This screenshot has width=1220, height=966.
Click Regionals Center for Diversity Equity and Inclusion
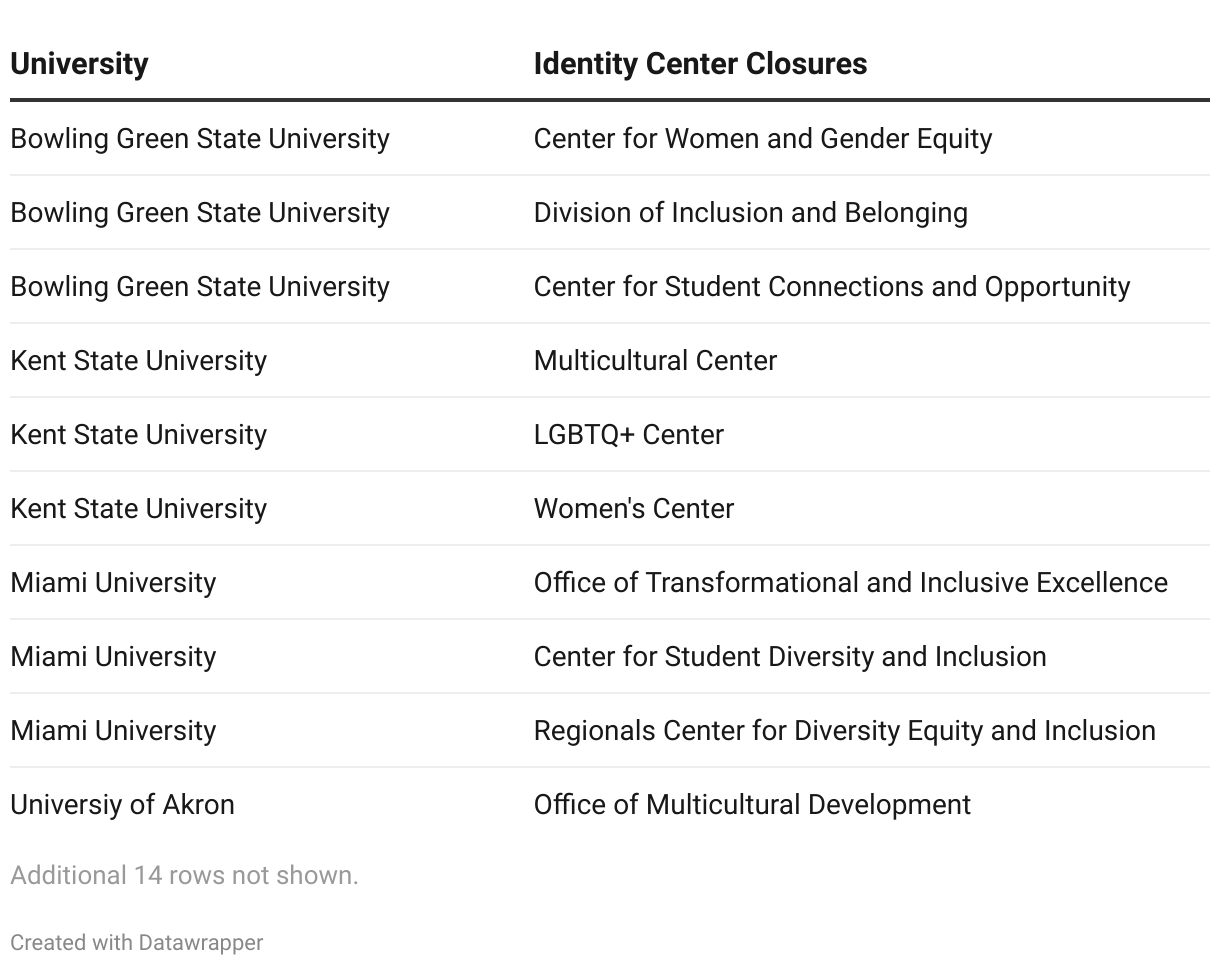pos(844,730)
